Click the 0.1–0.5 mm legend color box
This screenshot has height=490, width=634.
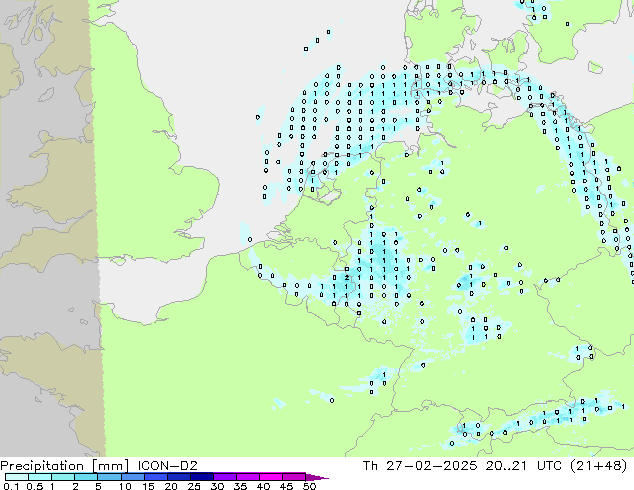[17, 477]
